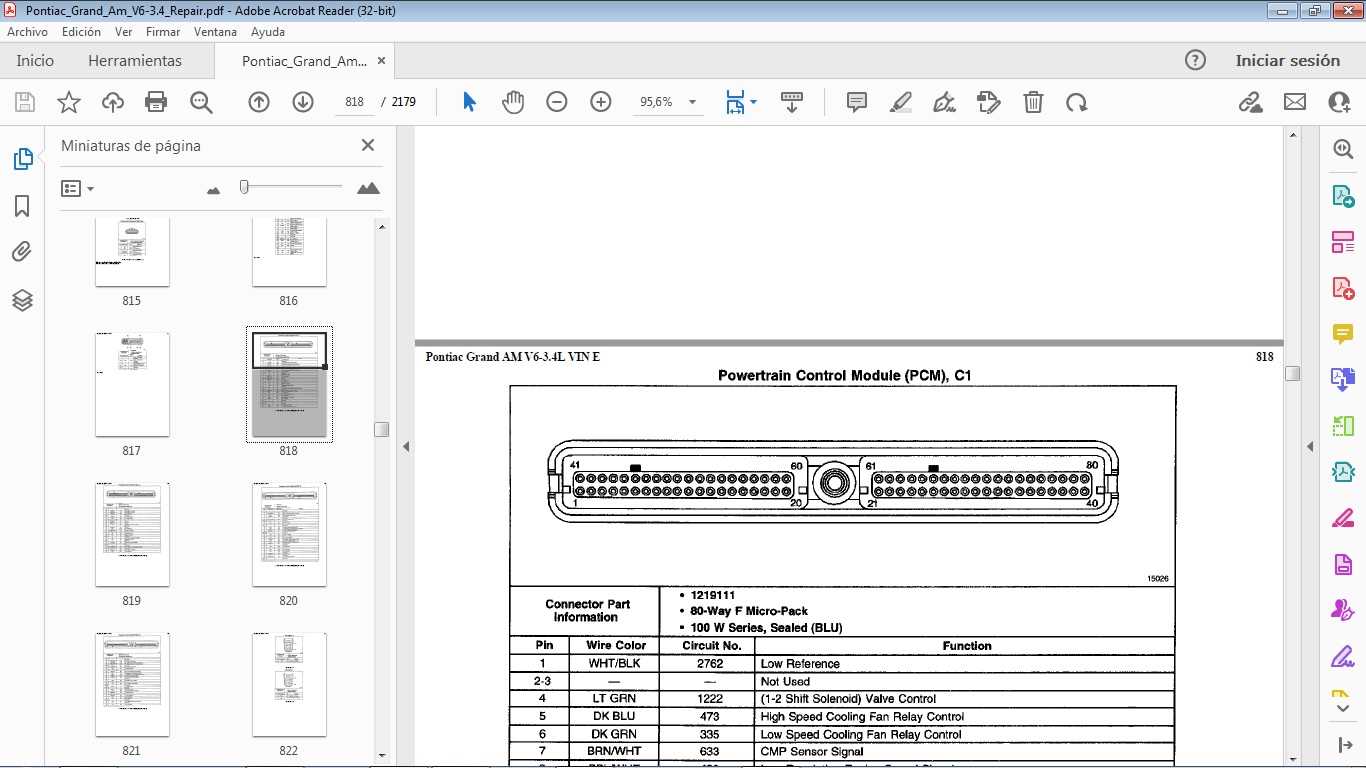Click the document vertical scrollbar handle
This screenshot has width=1366, height=768.
click(x=1292, y=373)
